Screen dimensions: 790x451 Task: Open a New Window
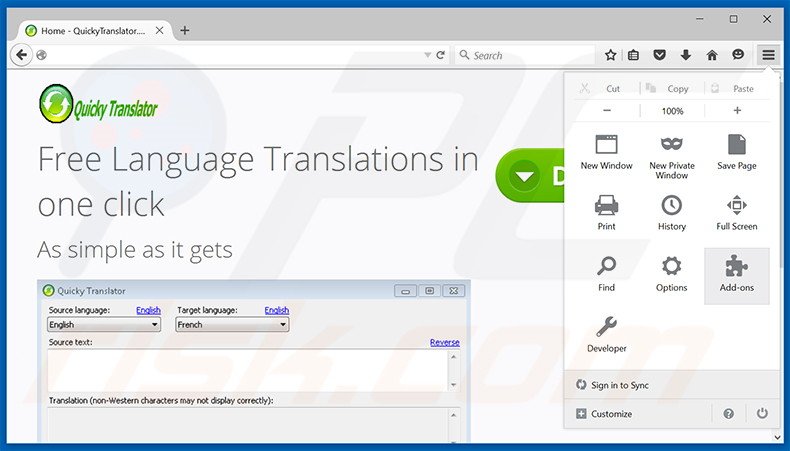point(606,152)
